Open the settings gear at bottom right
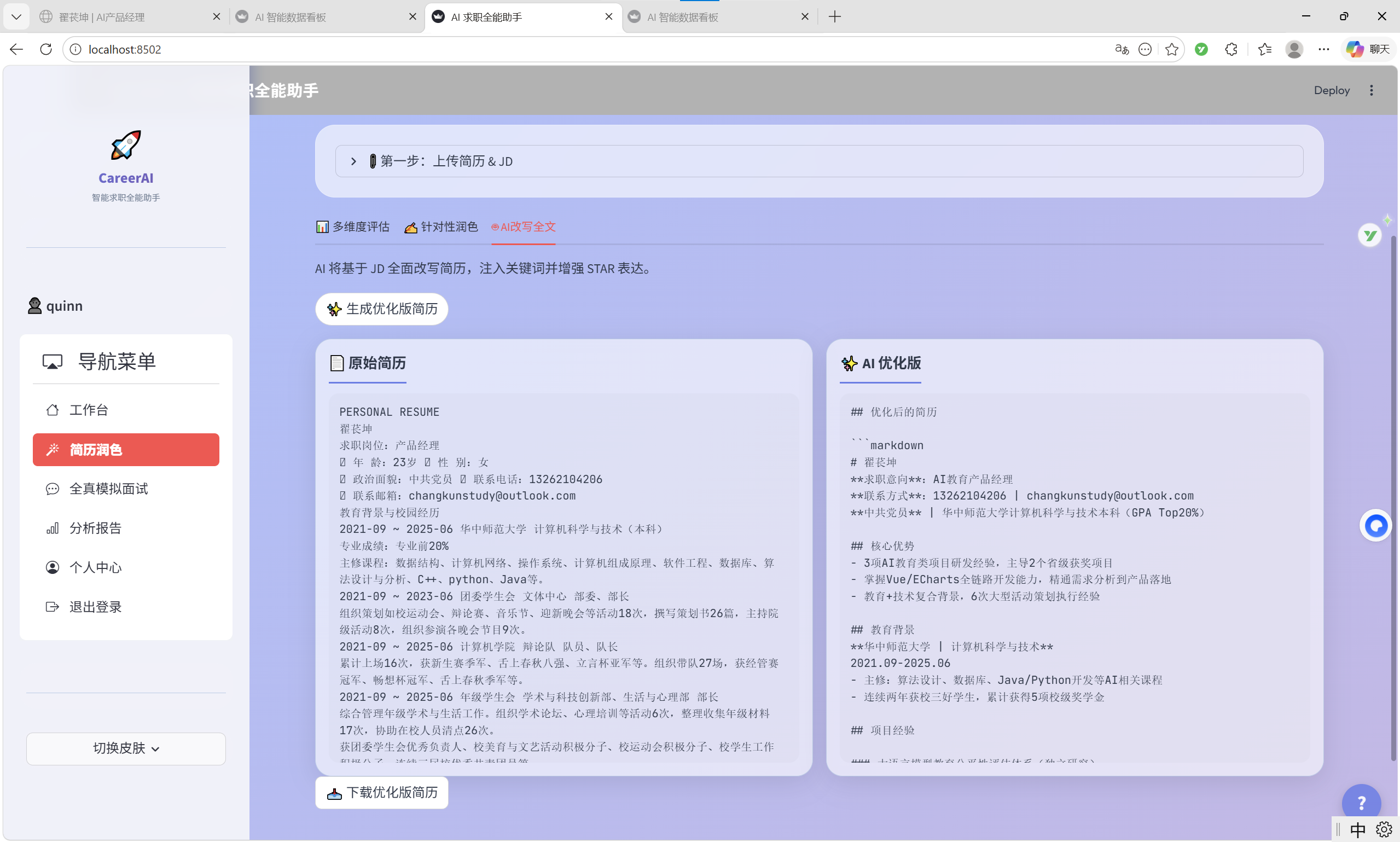 tap(1384, 829)
